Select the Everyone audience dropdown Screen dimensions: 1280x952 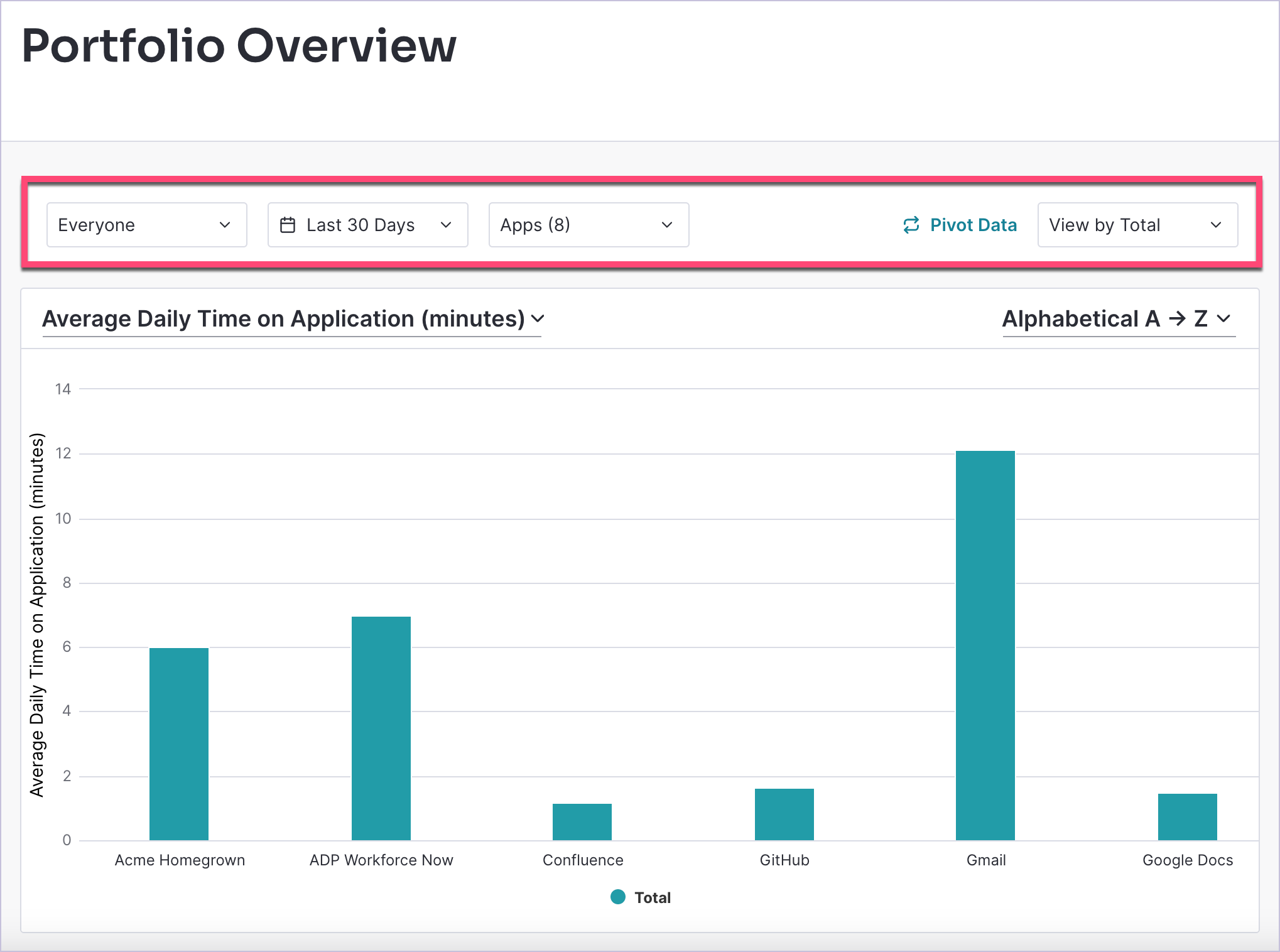click(145, 224)
